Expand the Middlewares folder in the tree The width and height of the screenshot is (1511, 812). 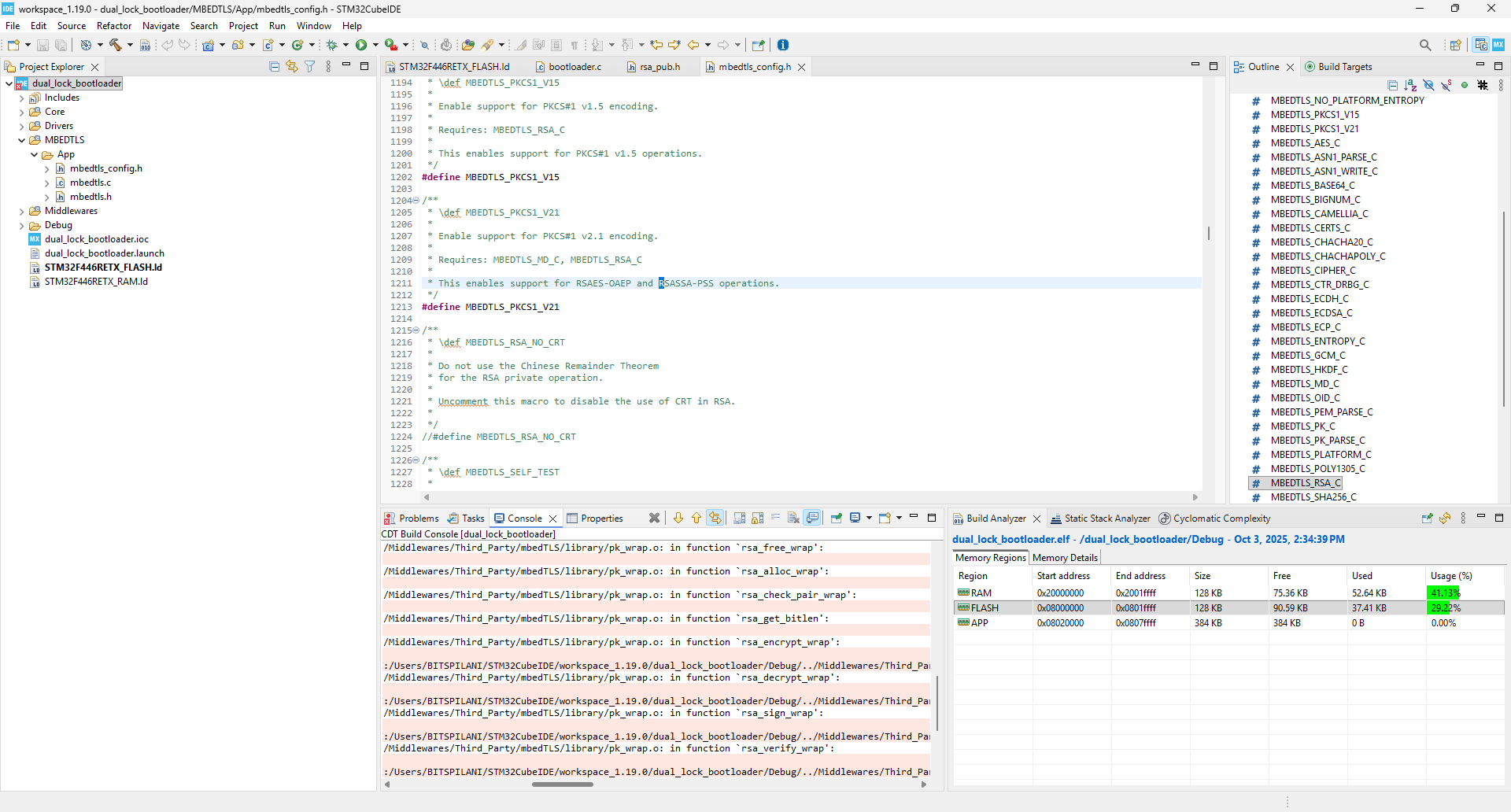point(21,211)
